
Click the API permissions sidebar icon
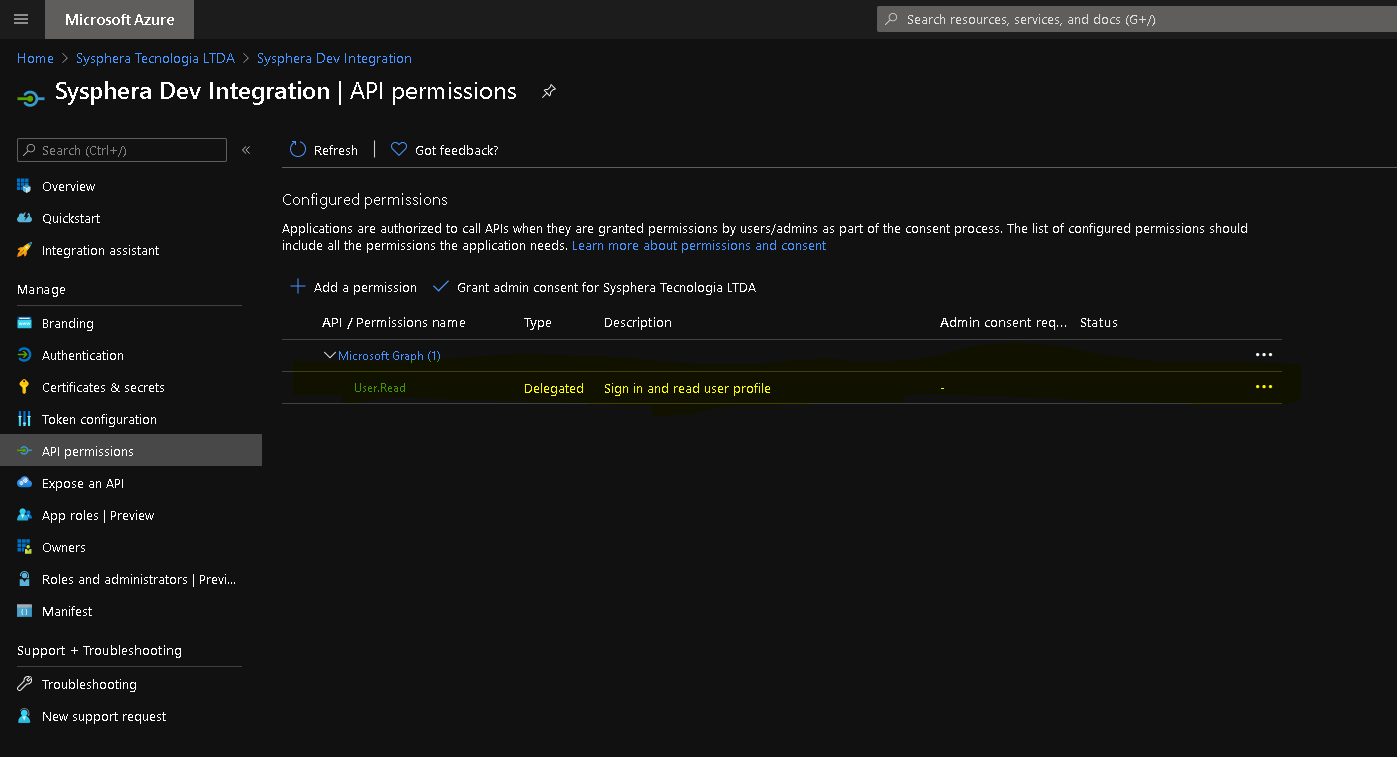click(x=24, y=451)
